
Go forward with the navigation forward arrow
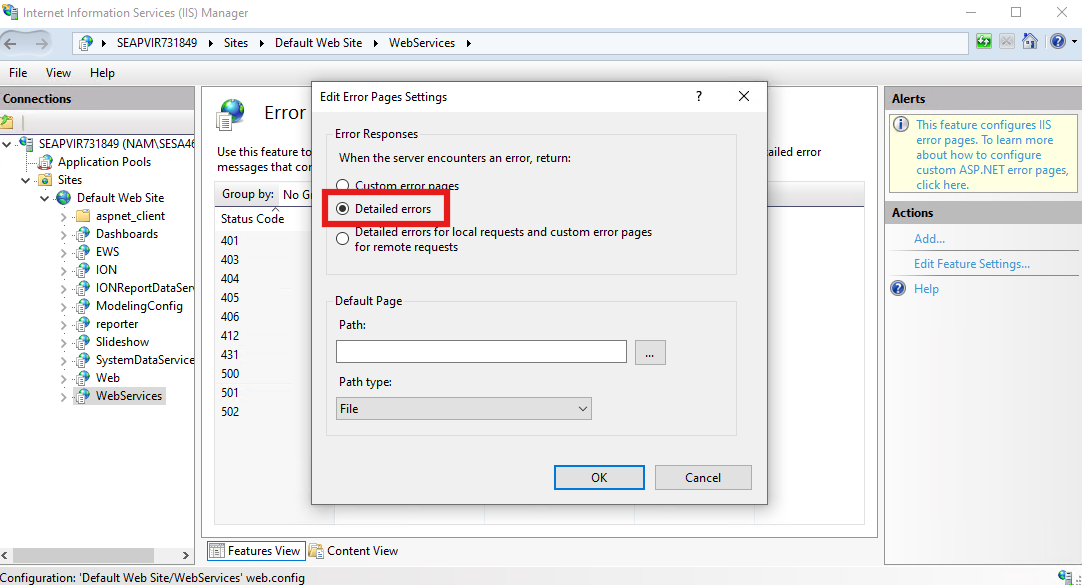tap(41, 43)
